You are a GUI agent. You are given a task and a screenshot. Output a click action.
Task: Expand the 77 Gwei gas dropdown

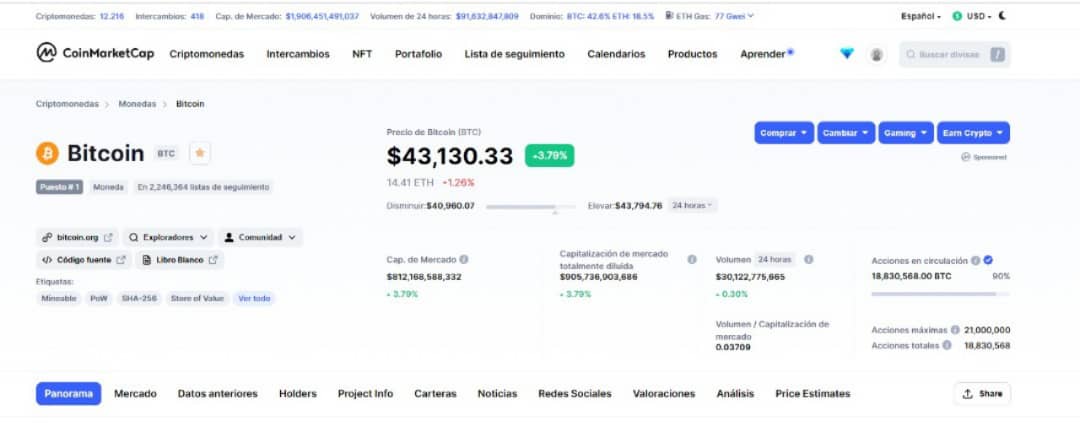(x=734, y=16)
